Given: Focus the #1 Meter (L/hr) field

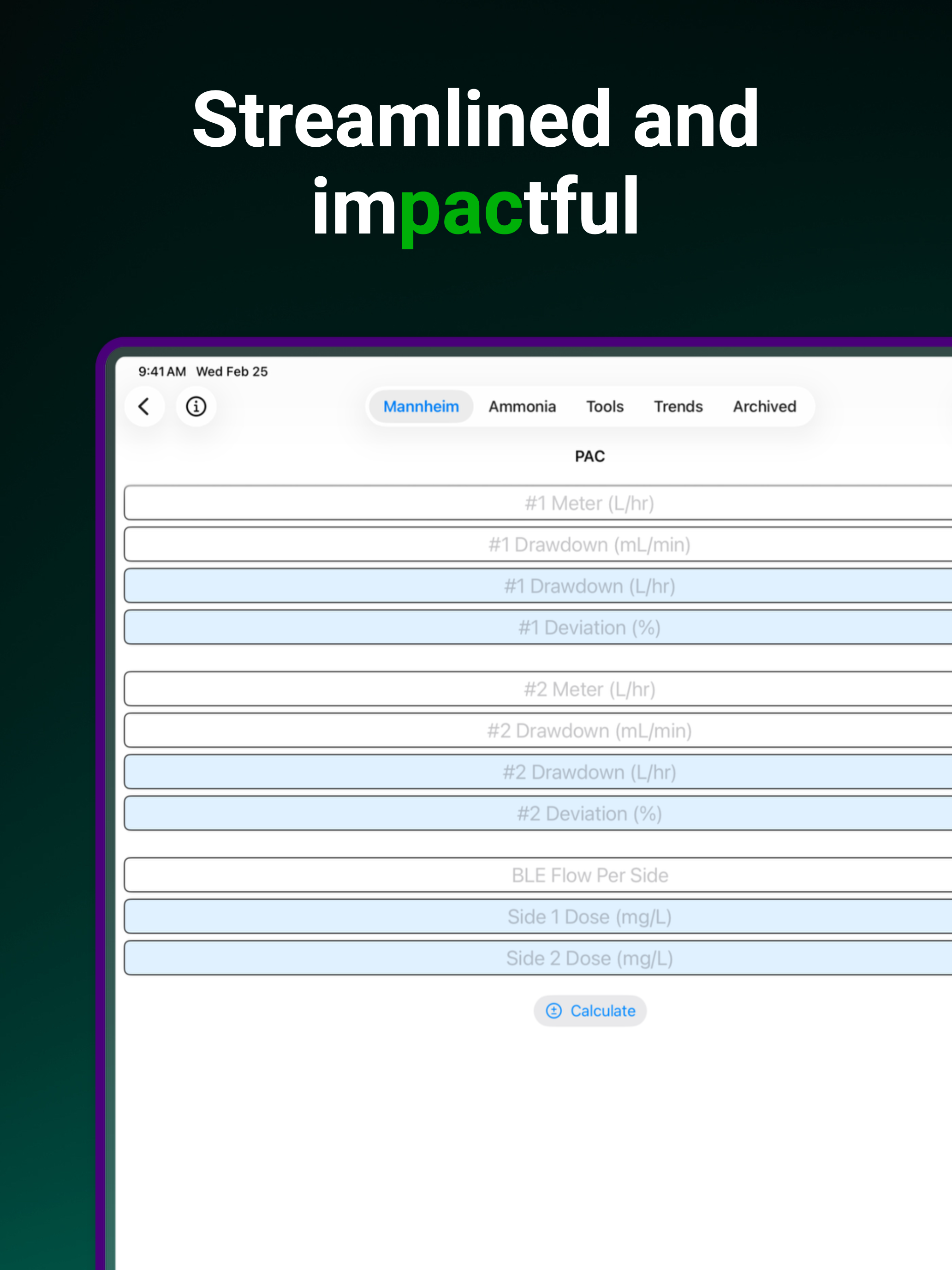Looking at the screenshot, I should (x=538, y=503).
